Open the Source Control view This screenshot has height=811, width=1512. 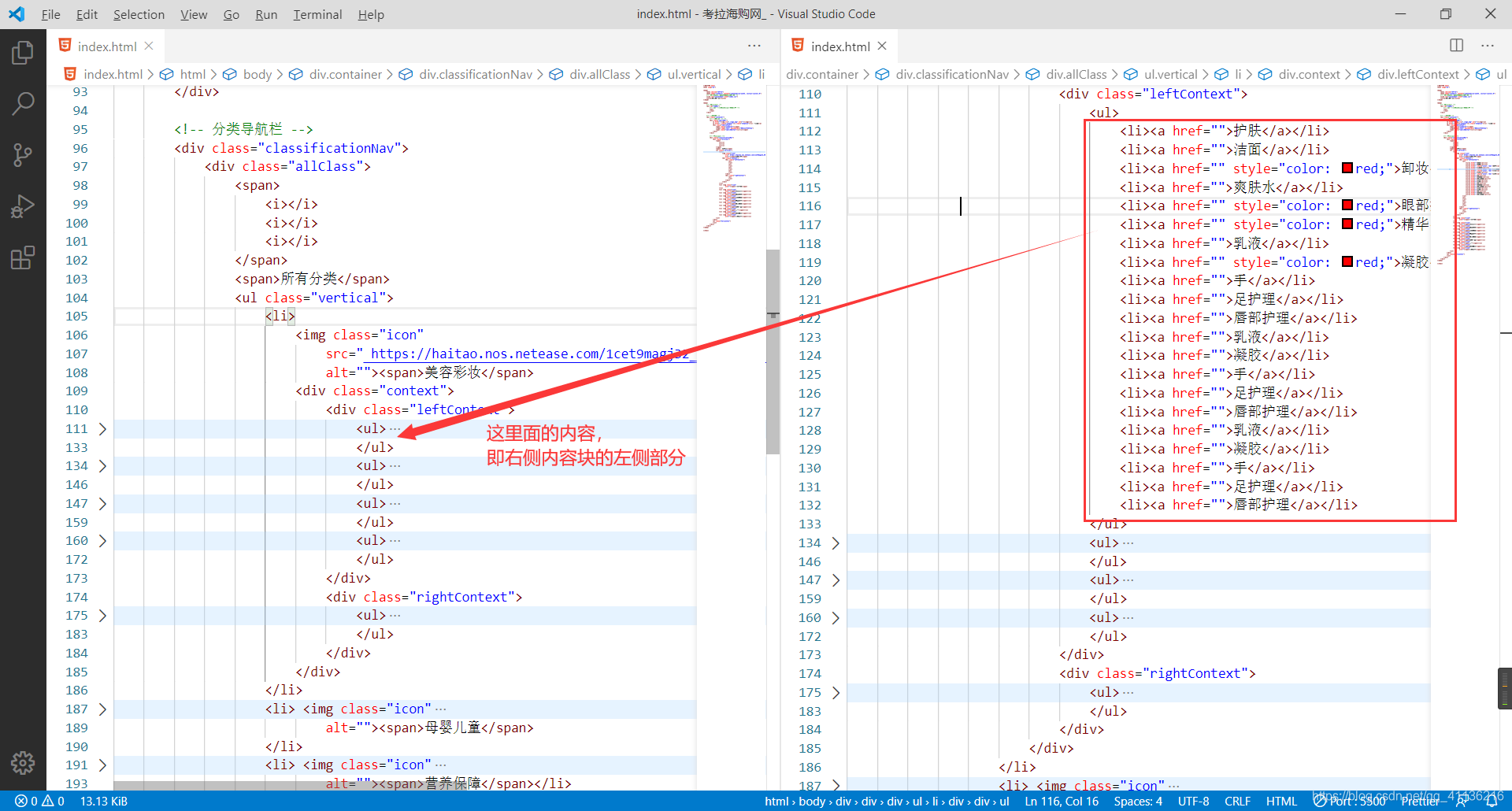23,154
